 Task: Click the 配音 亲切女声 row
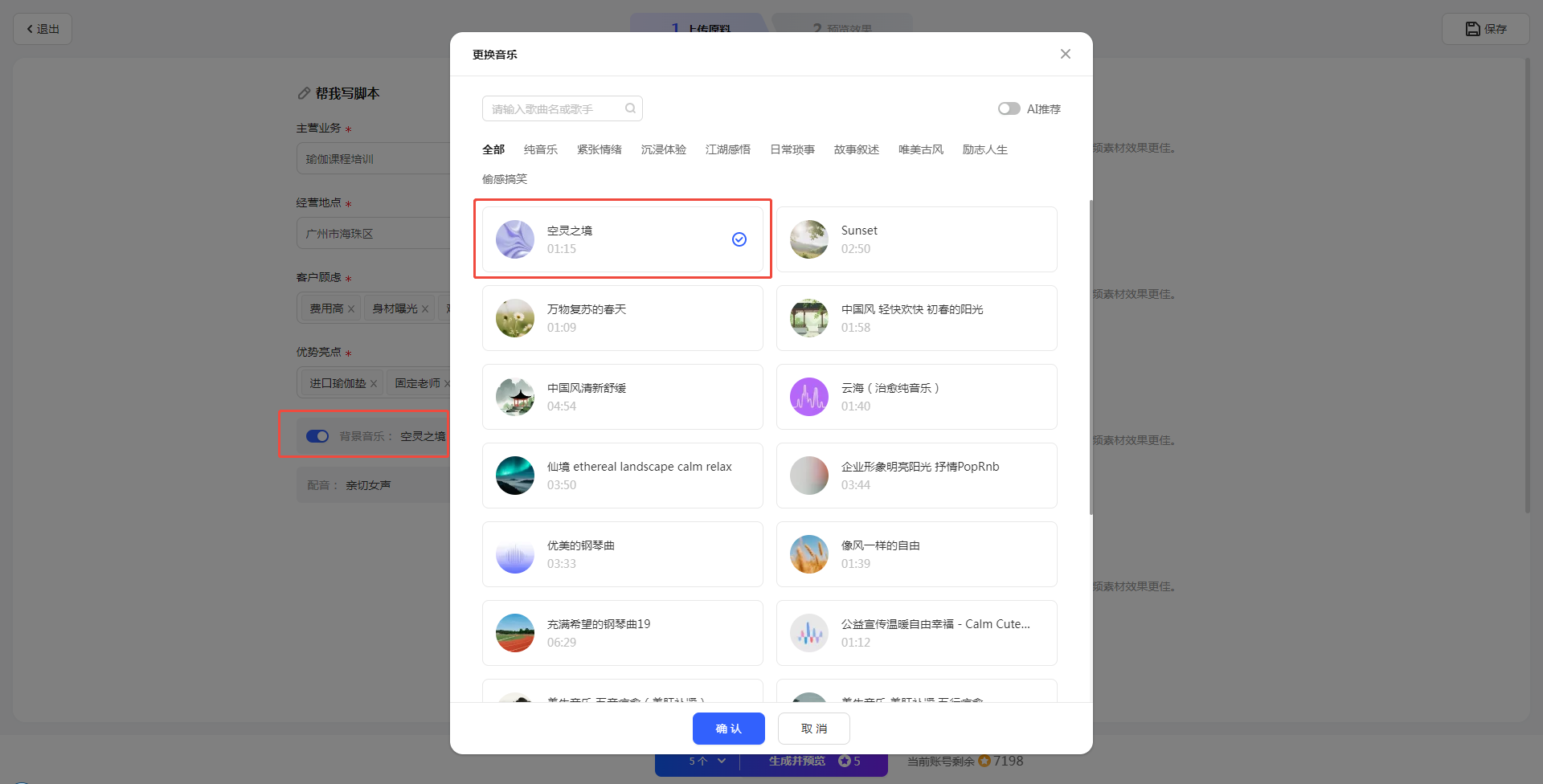point(373,485)
